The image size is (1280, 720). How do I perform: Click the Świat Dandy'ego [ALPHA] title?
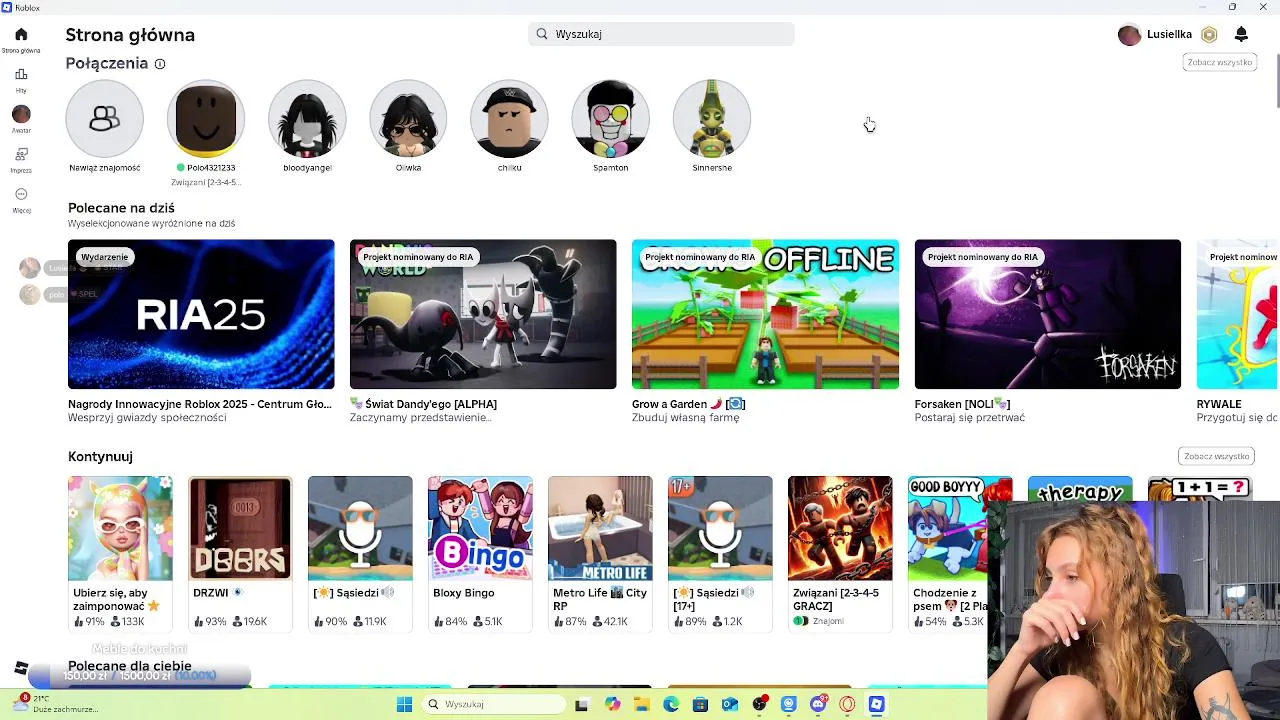[x=423, y=404]
